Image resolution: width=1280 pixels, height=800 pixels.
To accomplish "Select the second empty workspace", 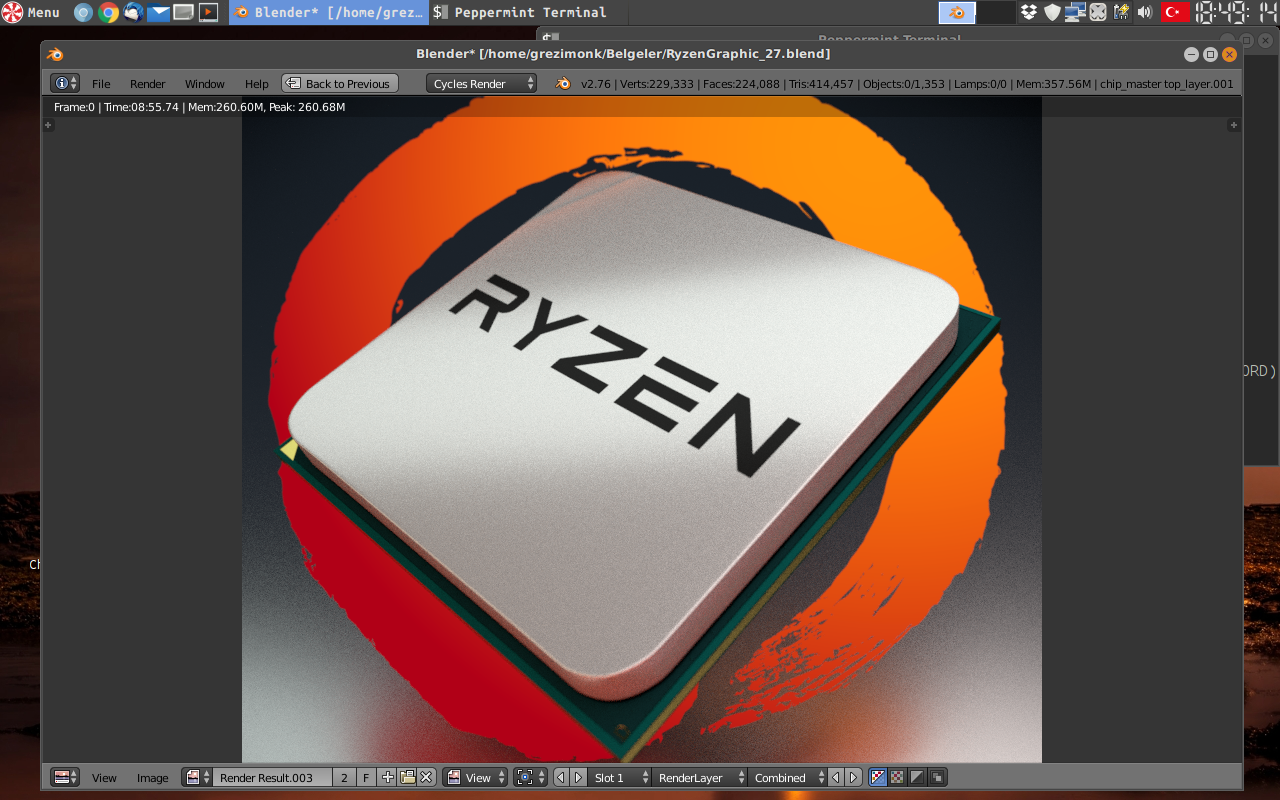I will point(996,12).
